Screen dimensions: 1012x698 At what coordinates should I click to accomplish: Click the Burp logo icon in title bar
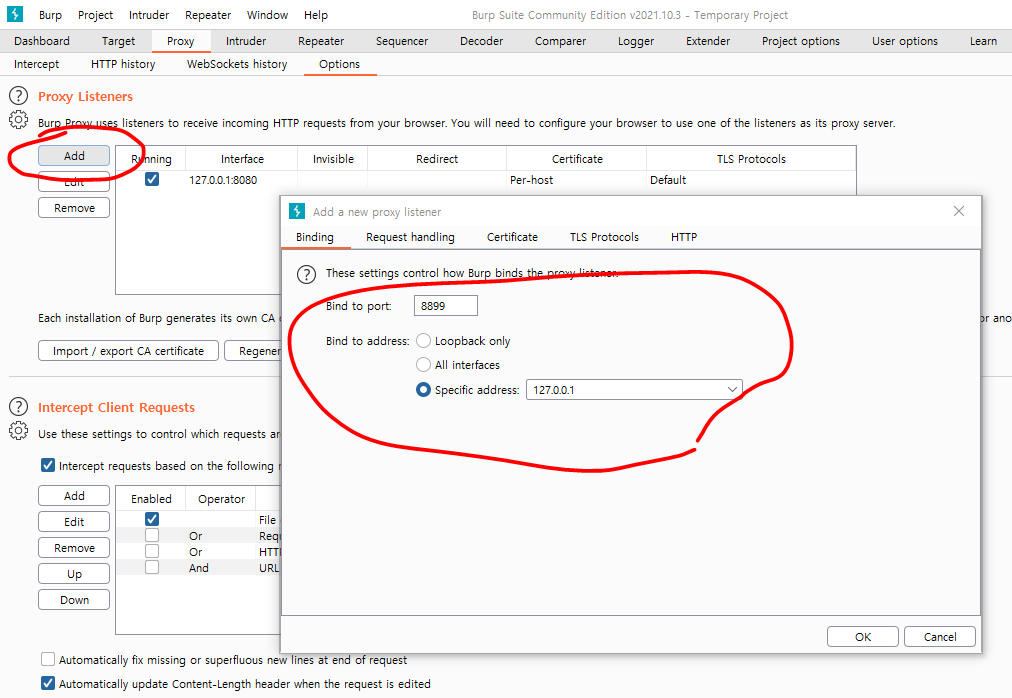[x=15, y=14]
